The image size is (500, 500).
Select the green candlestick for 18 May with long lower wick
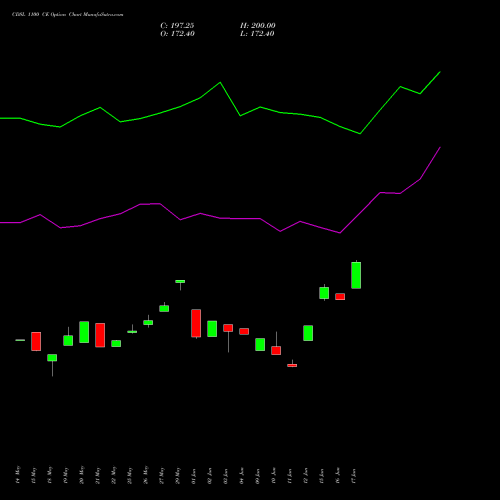[52, 358]
